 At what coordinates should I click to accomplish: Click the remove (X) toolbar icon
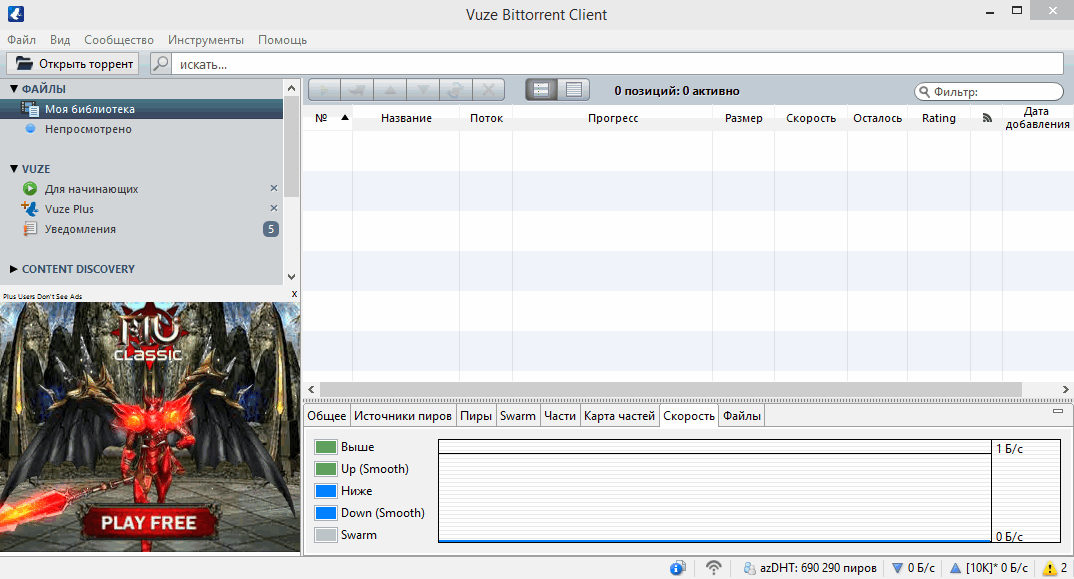pos(488,90)
